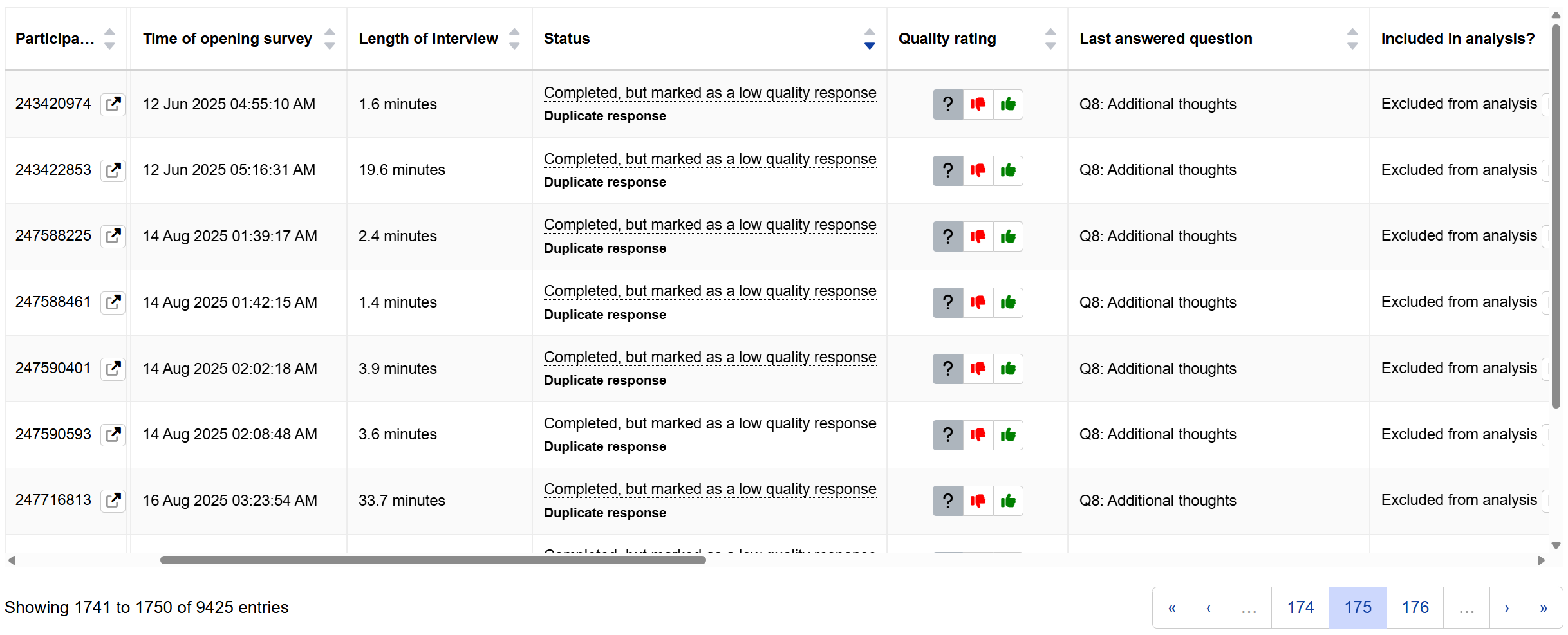
Task: Open participant 247588225 external link icon
Action: (113, 236)
